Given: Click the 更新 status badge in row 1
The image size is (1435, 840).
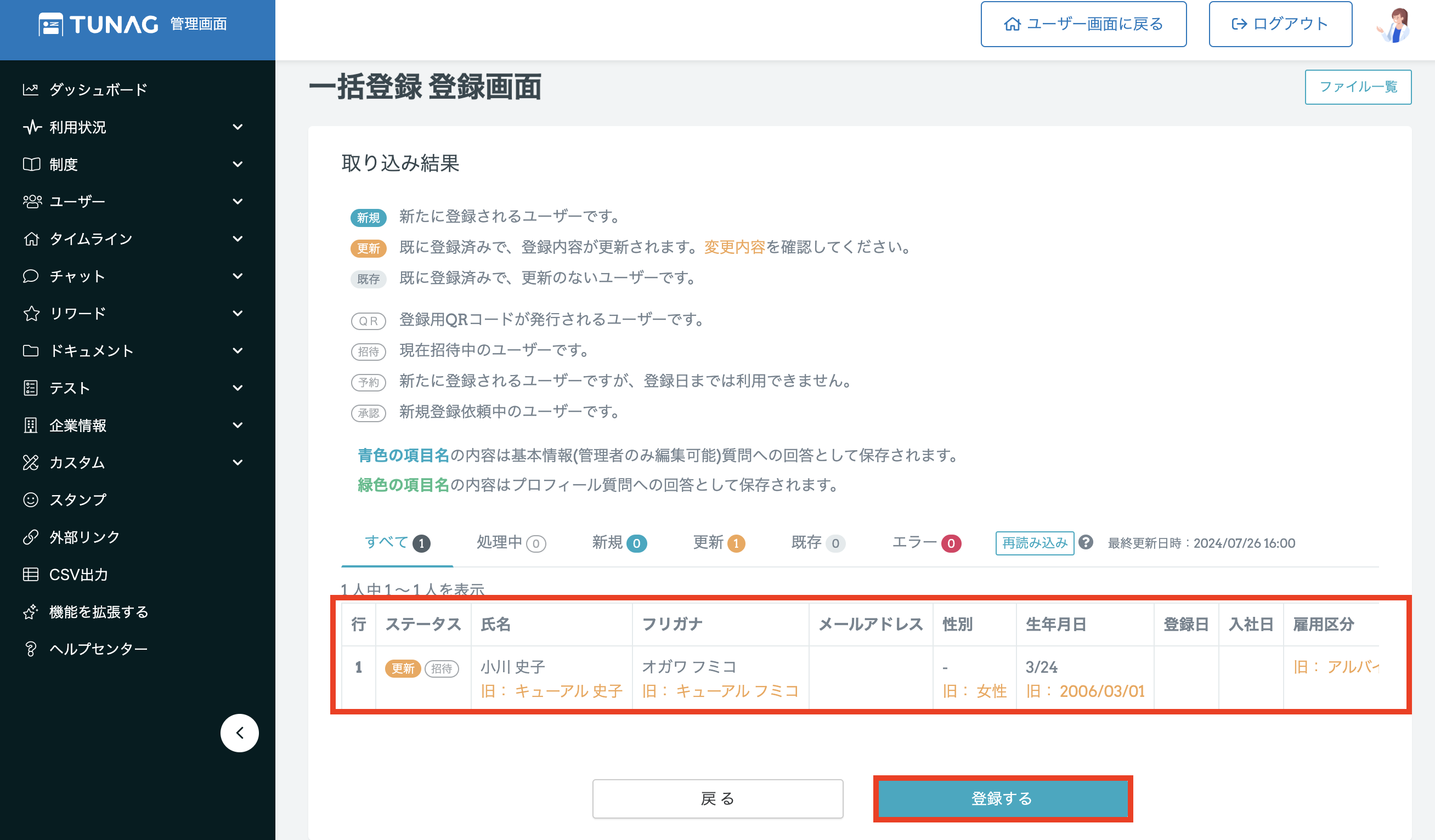Looking at the screenshot, I should (403, 668).
